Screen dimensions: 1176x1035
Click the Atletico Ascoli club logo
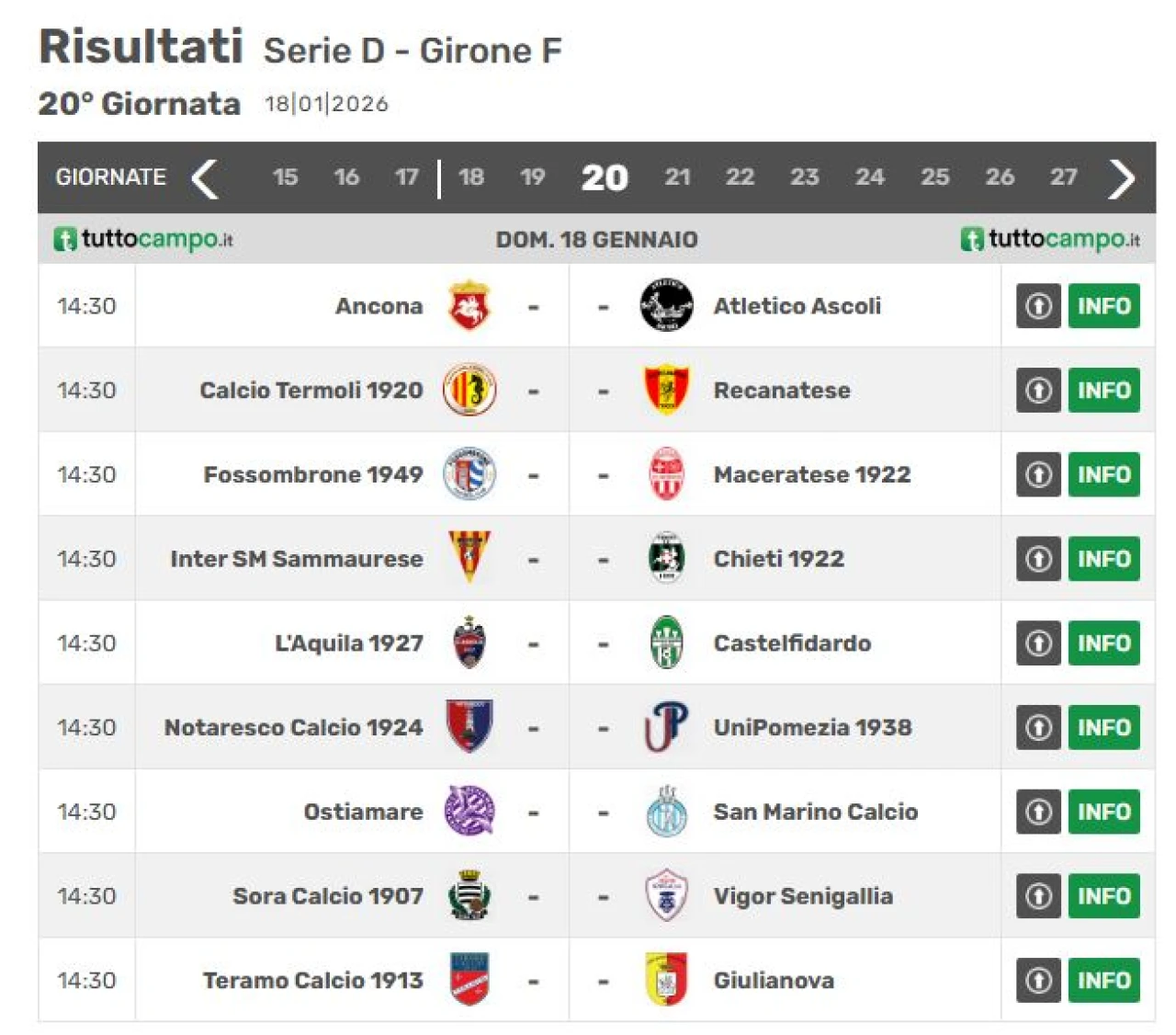pyautogui.click(x=666, y=305)
